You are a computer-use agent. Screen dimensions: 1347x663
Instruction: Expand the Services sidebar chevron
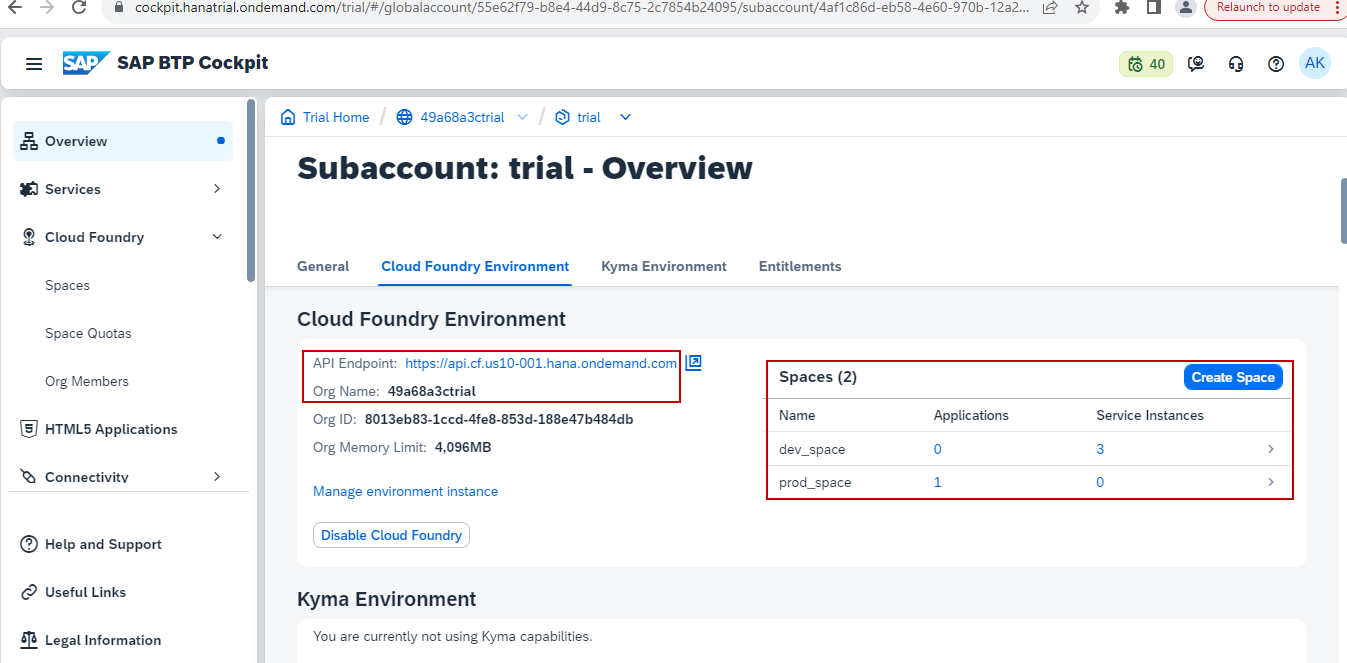[217, 189]
